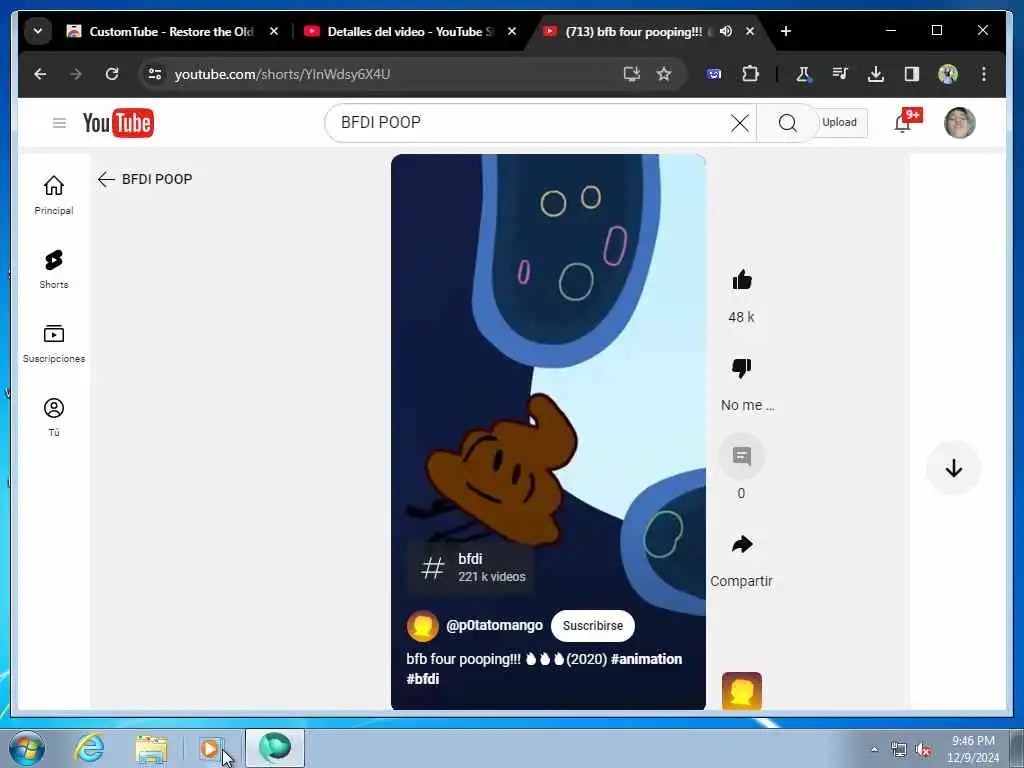Open YouTube hamburger guide menu
The width and height of the screenshot is (1024, 768).
coord(59,123)
